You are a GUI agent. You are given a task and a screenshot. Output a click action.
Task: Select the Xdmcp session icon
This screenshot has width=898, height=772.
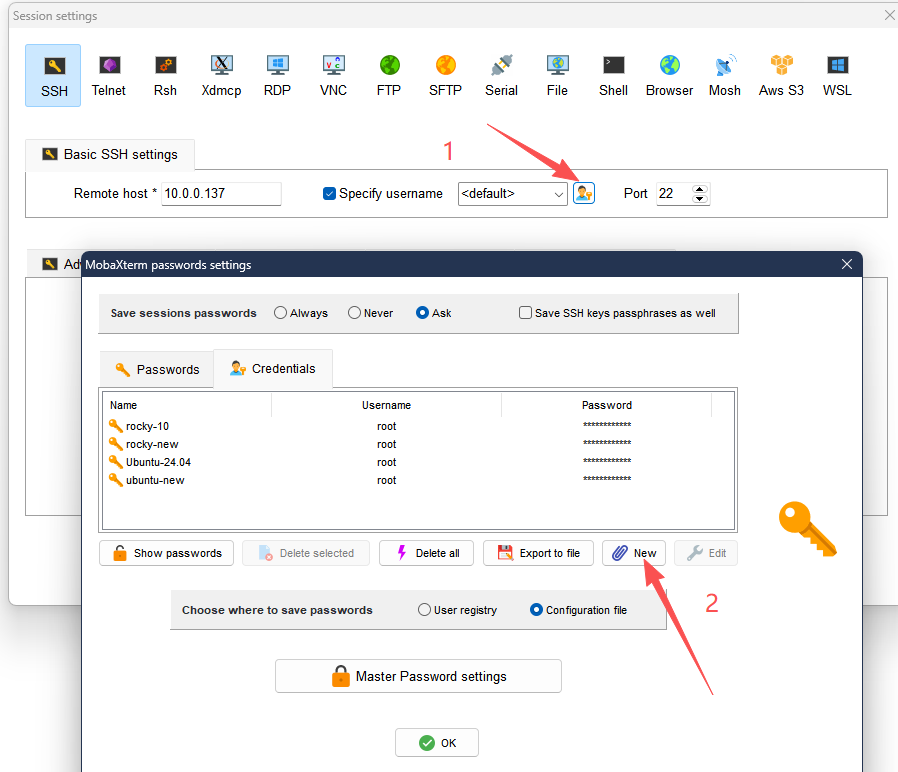[221, 76]
